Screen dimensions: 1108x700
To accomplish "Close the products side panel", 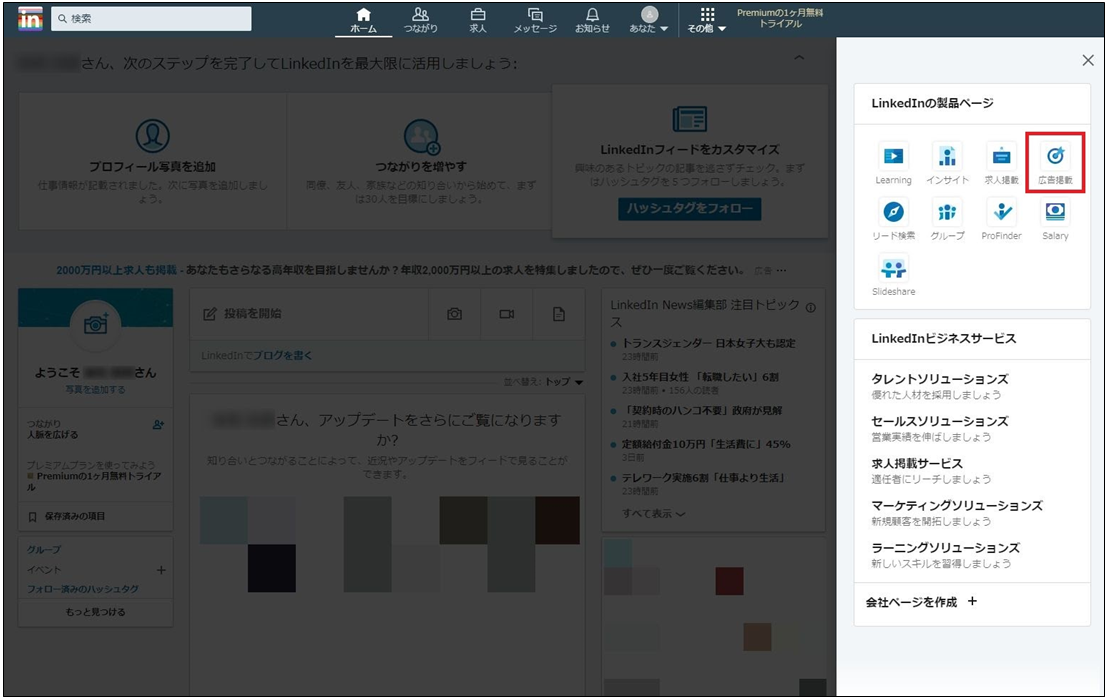I will pyautogui.click(x=1088, y=61).
